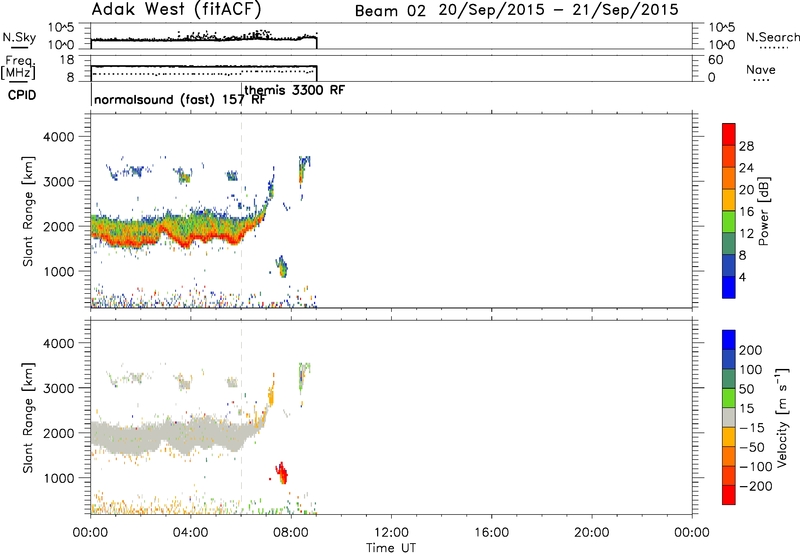
Task: Click the 'CPID' row label
Action: click(x=22, y=95)
